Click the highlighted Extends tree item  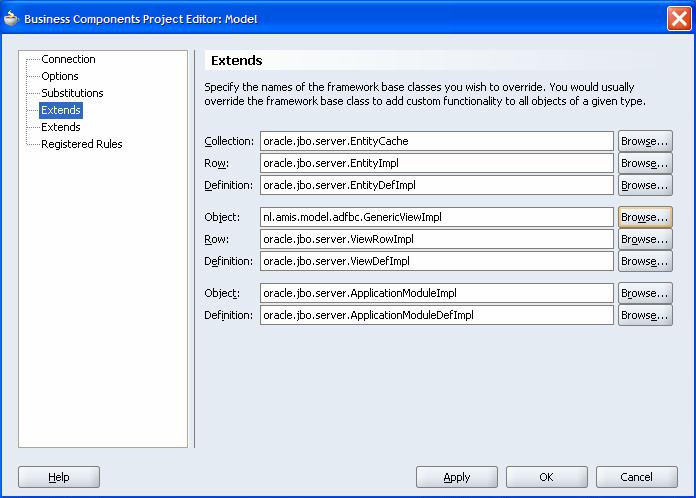[x=61, y=110]
